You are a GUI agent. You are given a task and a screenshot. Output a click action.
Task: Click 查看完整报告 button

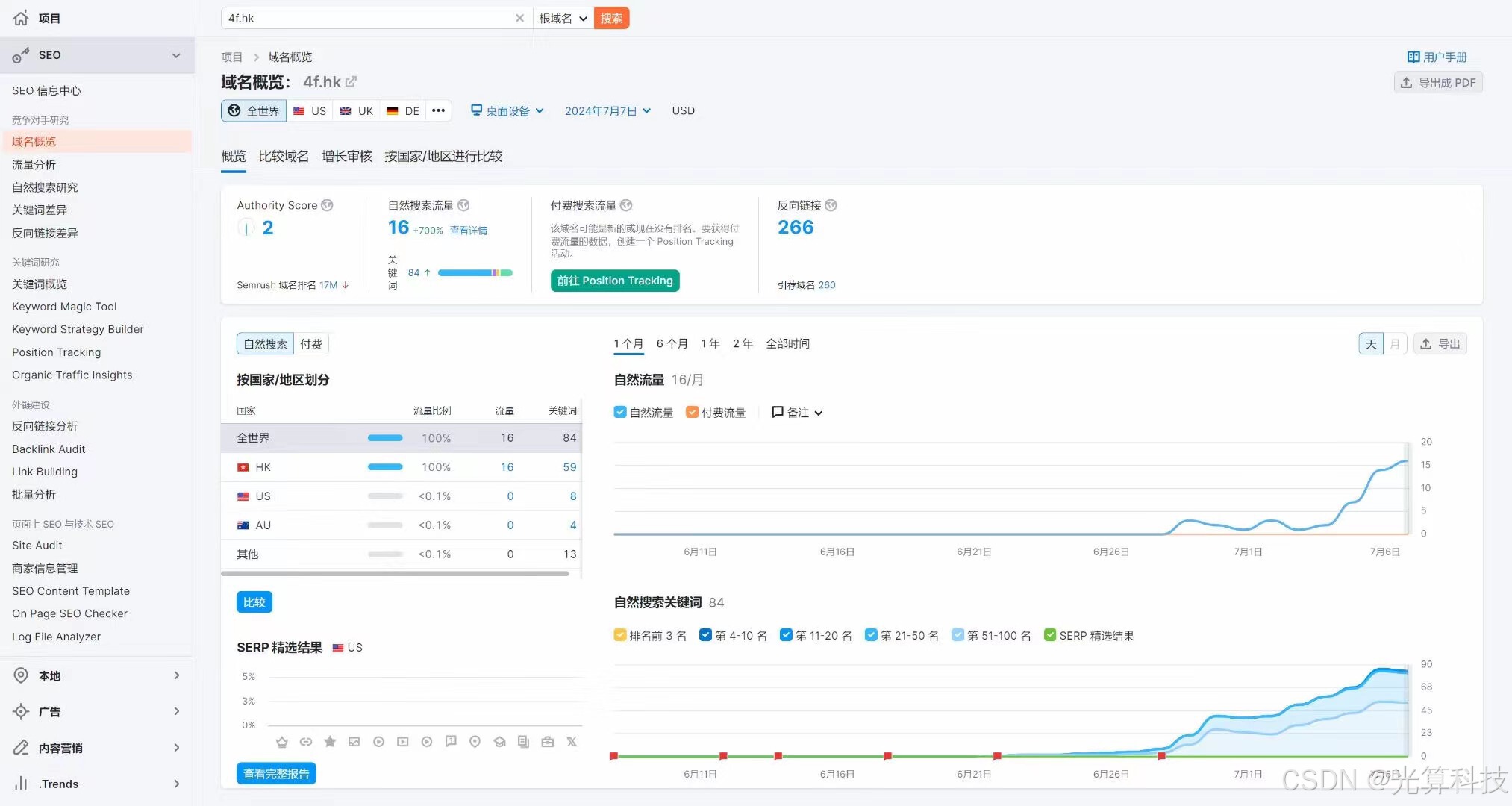[276, 774]
